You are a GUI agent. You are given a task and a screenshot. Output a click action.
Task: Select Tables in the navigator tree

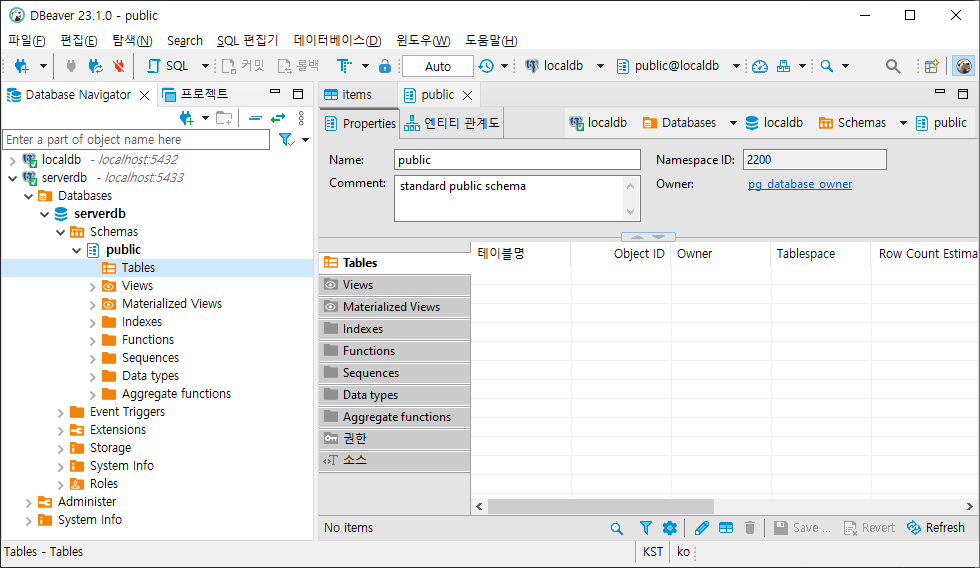(x=138, y=267)
